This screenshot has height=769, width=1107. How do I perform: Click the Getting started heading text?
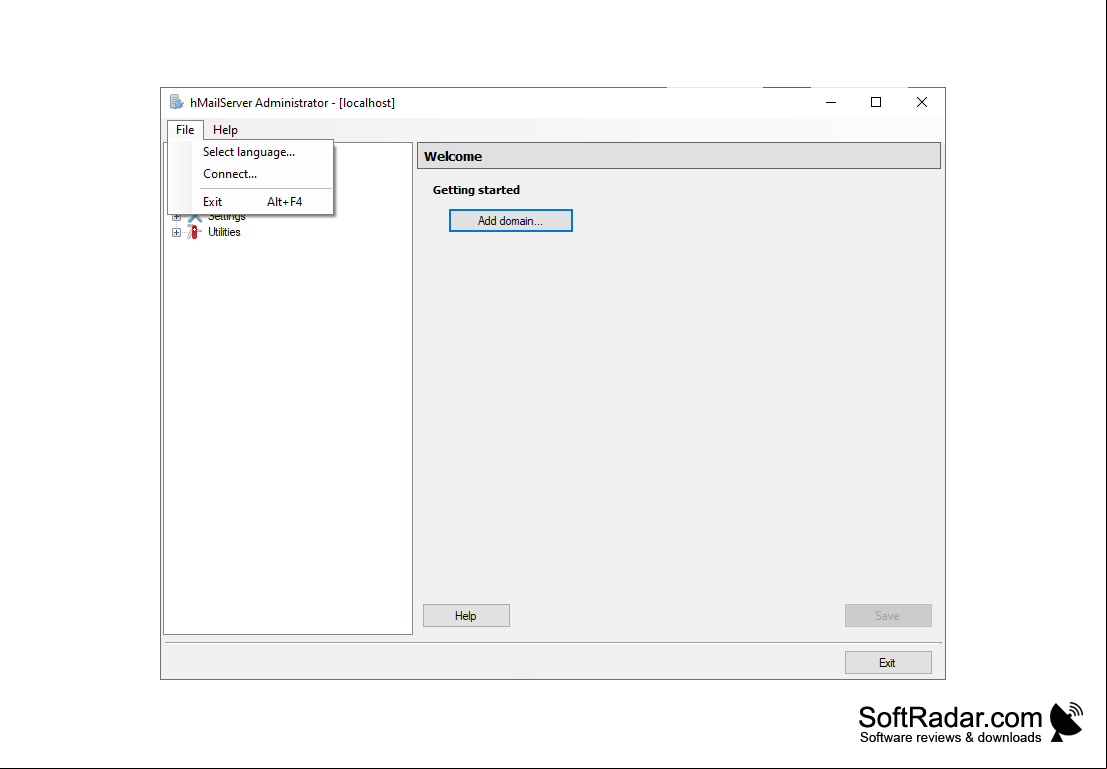[477, 190]
